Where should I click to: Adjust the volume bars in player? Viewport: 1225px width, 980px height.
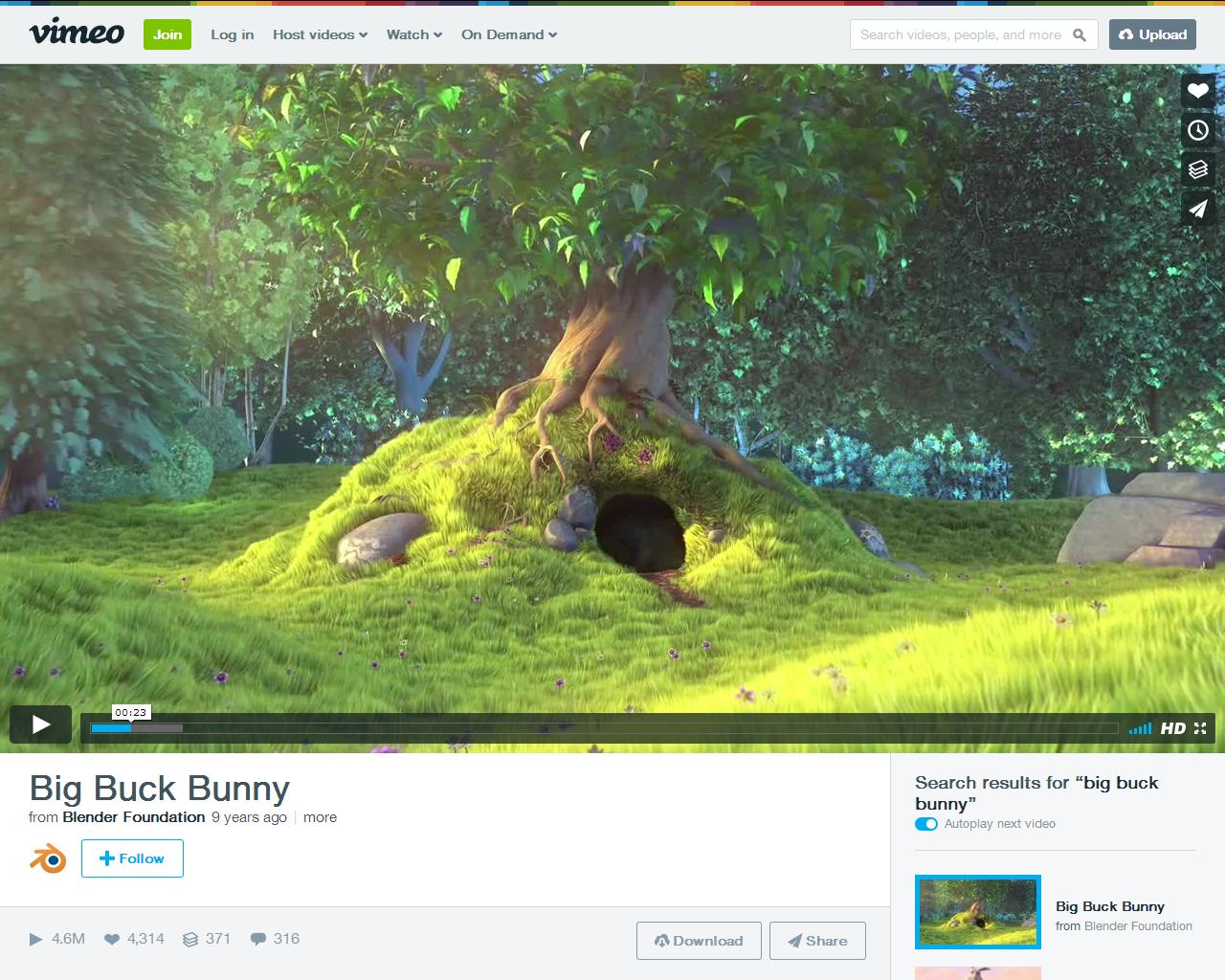(x=1140, y=729)
